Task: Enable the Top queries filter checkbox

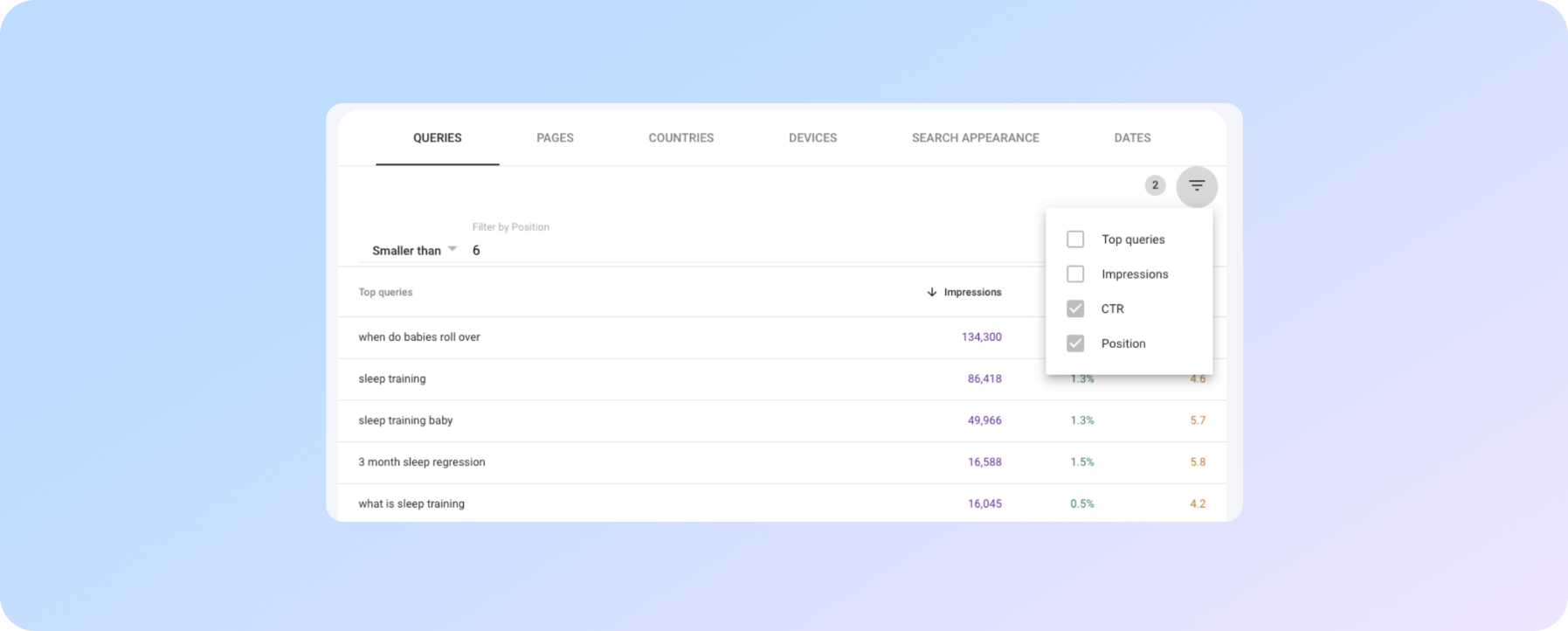Action: tap(1075, 239)
